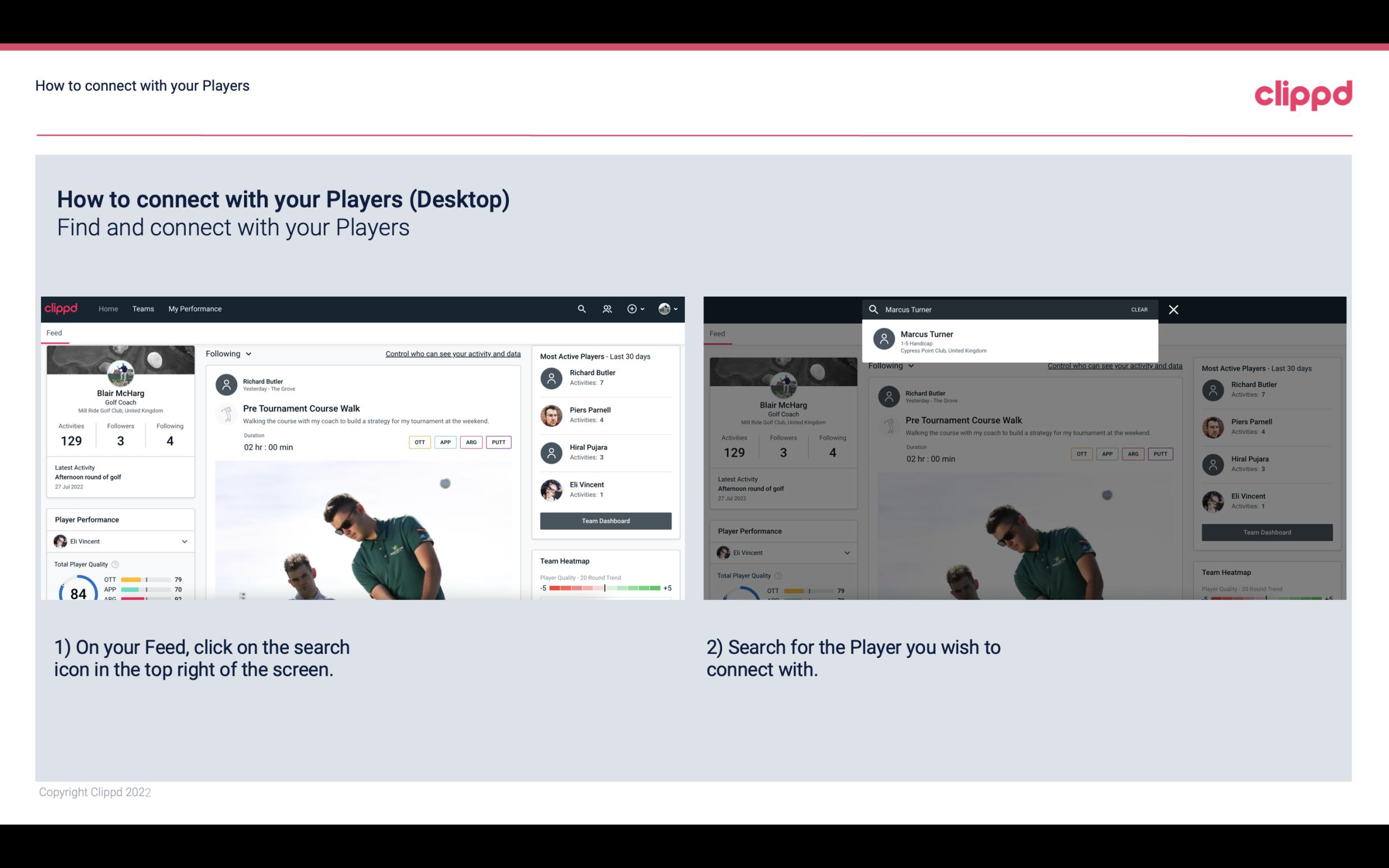Click the search icon in top right

[x=580, y=308]
